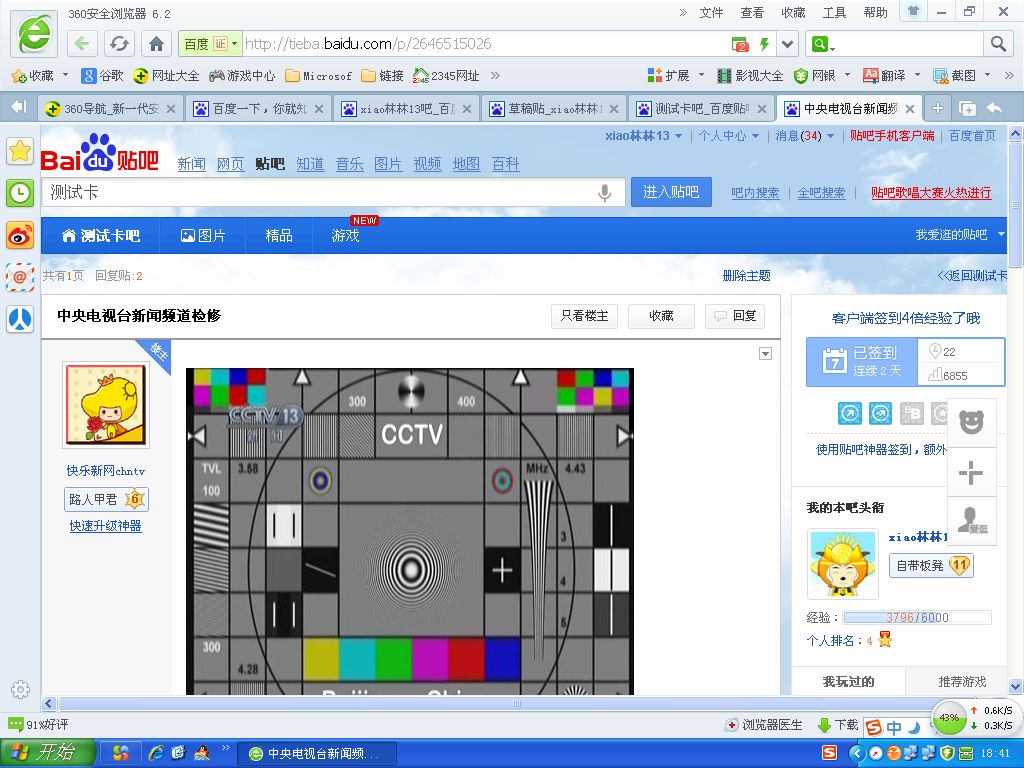This screenshot has height=768, width=1024.
Task: Expand the 消息(34) messages dropdown
Action: point(831,136)
